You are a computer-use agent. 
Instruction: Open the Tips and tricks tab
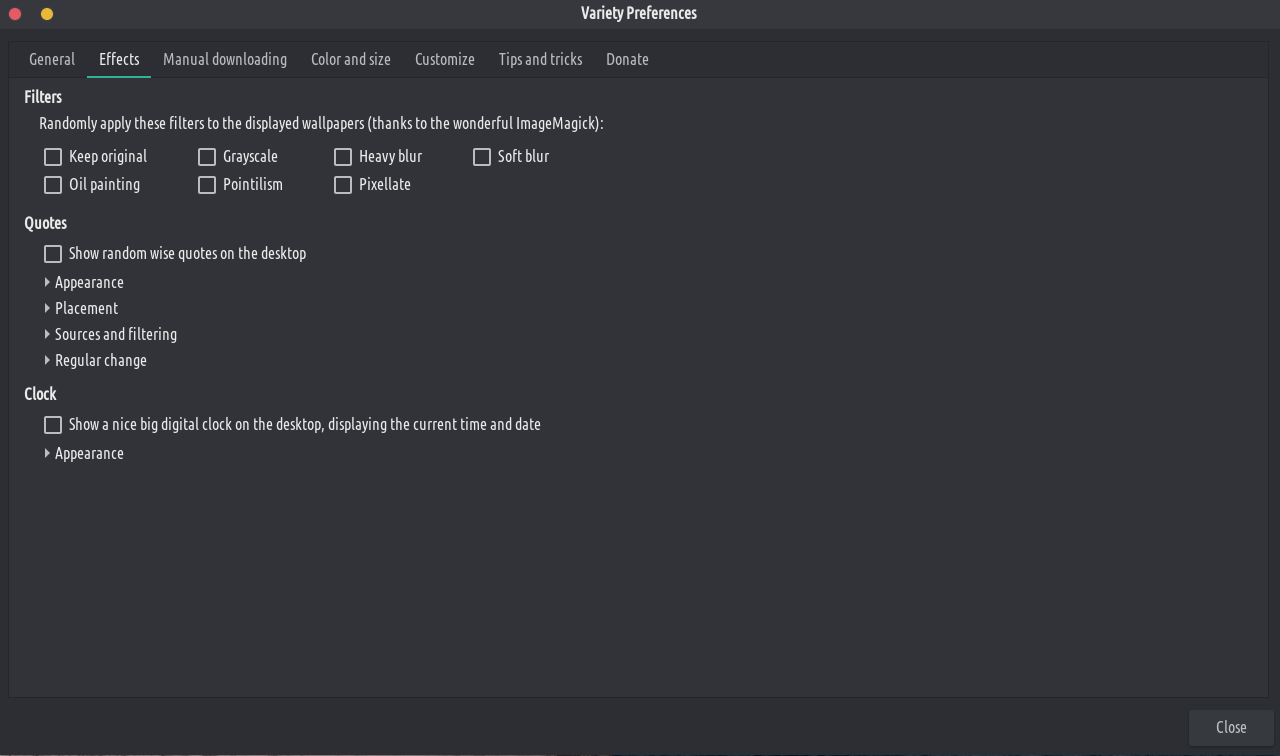540,59
